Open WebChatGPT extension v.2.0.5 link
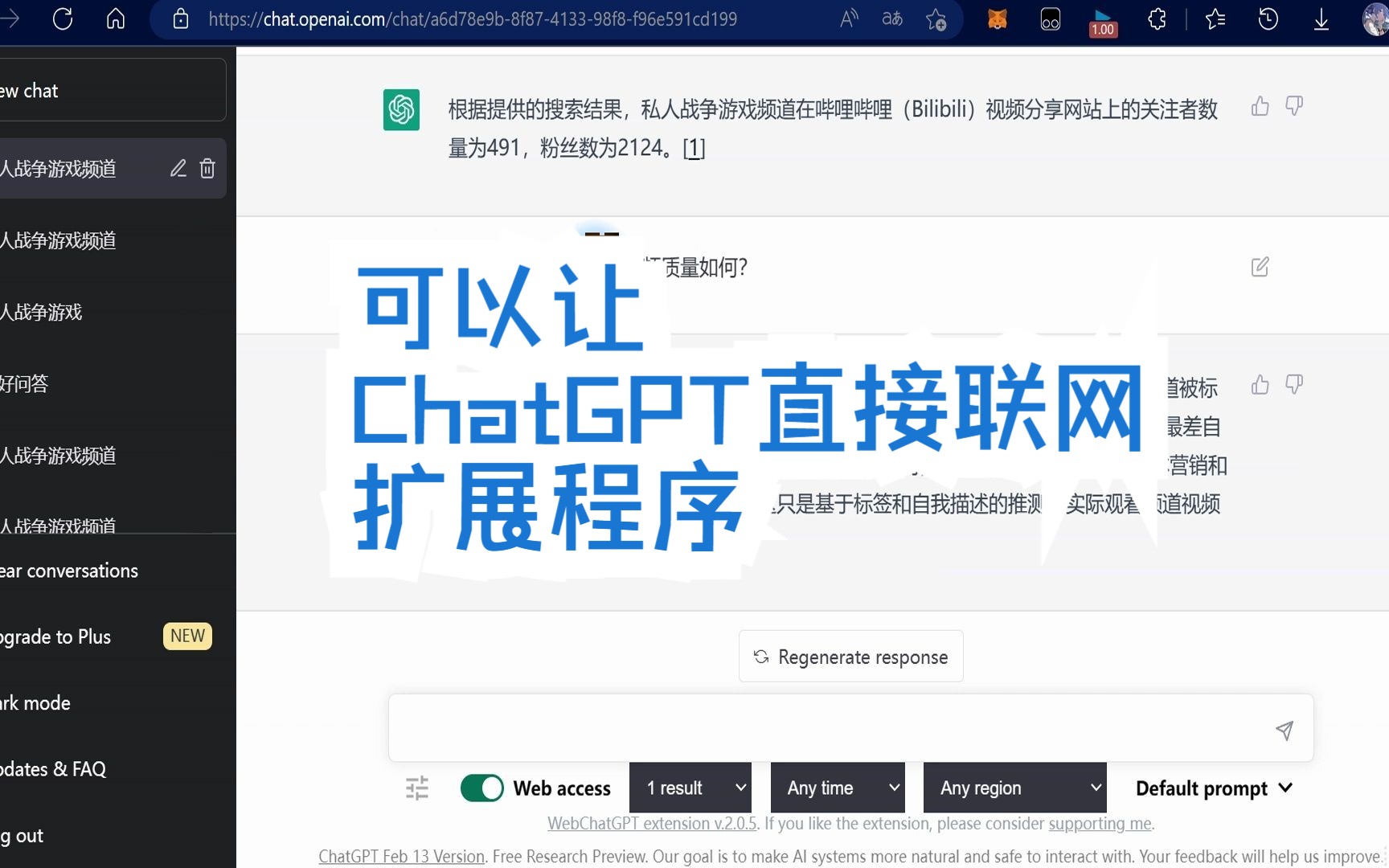This screenshot has width=1389, height=868. 652,823
